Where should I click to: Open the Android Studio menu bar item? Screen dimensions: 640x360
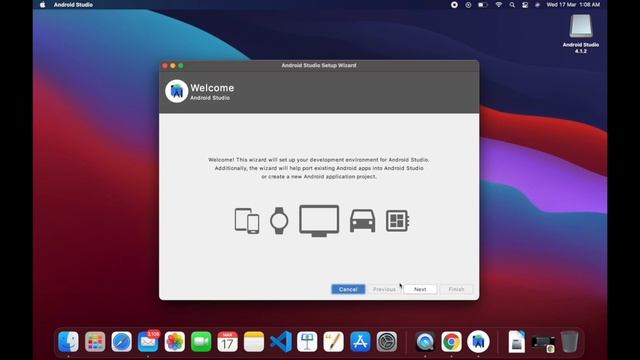[x=73, y=5]
